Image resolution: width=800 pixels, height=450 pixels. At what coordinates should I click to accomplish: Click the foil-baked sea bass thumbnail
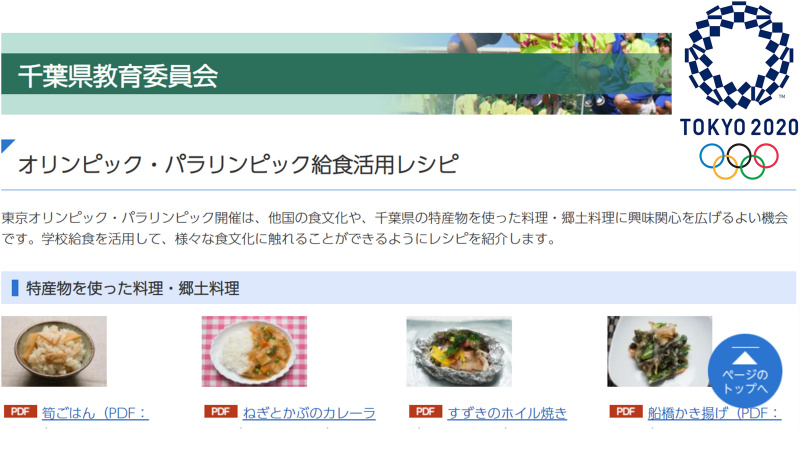pos(459,351)
